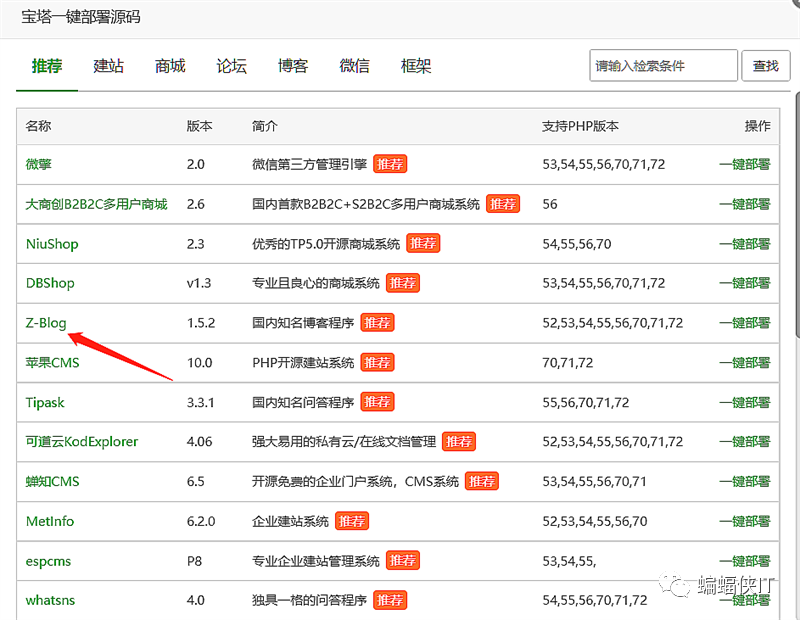Viewport: 800px width, 620px height.
Task: Click the 推荐 badge beside Tipask
Action: 378,402
